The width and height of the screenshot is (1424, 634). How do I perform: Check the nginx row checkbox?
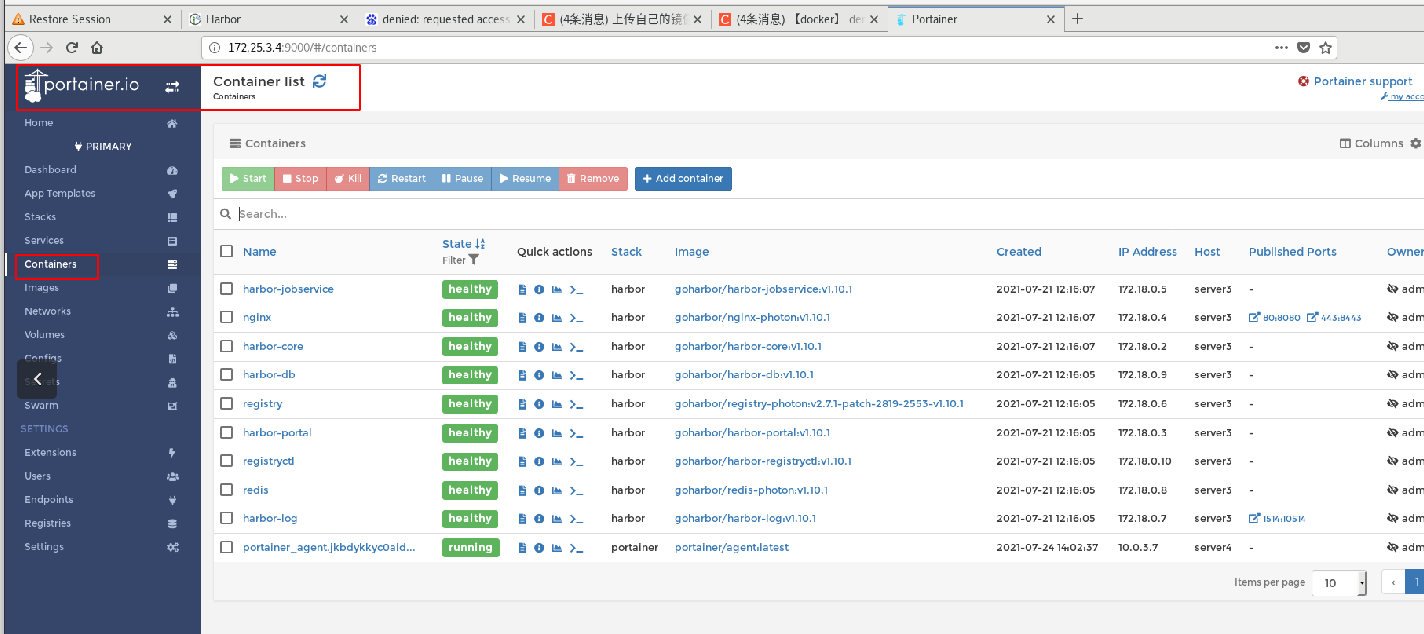click(x=227, y=317)
